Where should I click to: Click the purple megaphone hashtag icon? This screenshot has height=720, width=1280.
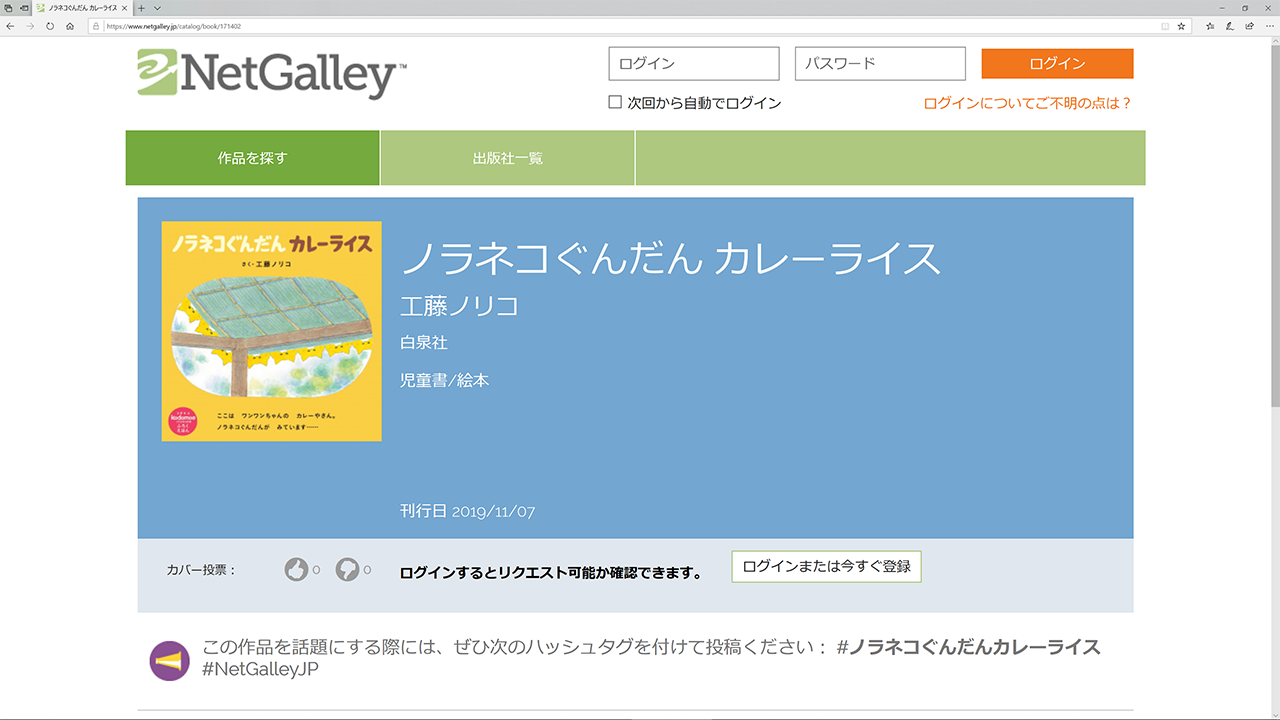169,661
